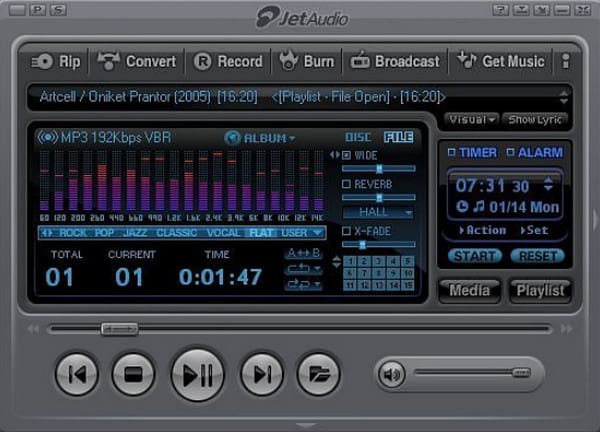Select track number 5 on keypad
This screenshot has height=432, width=600.
[408, 261]
